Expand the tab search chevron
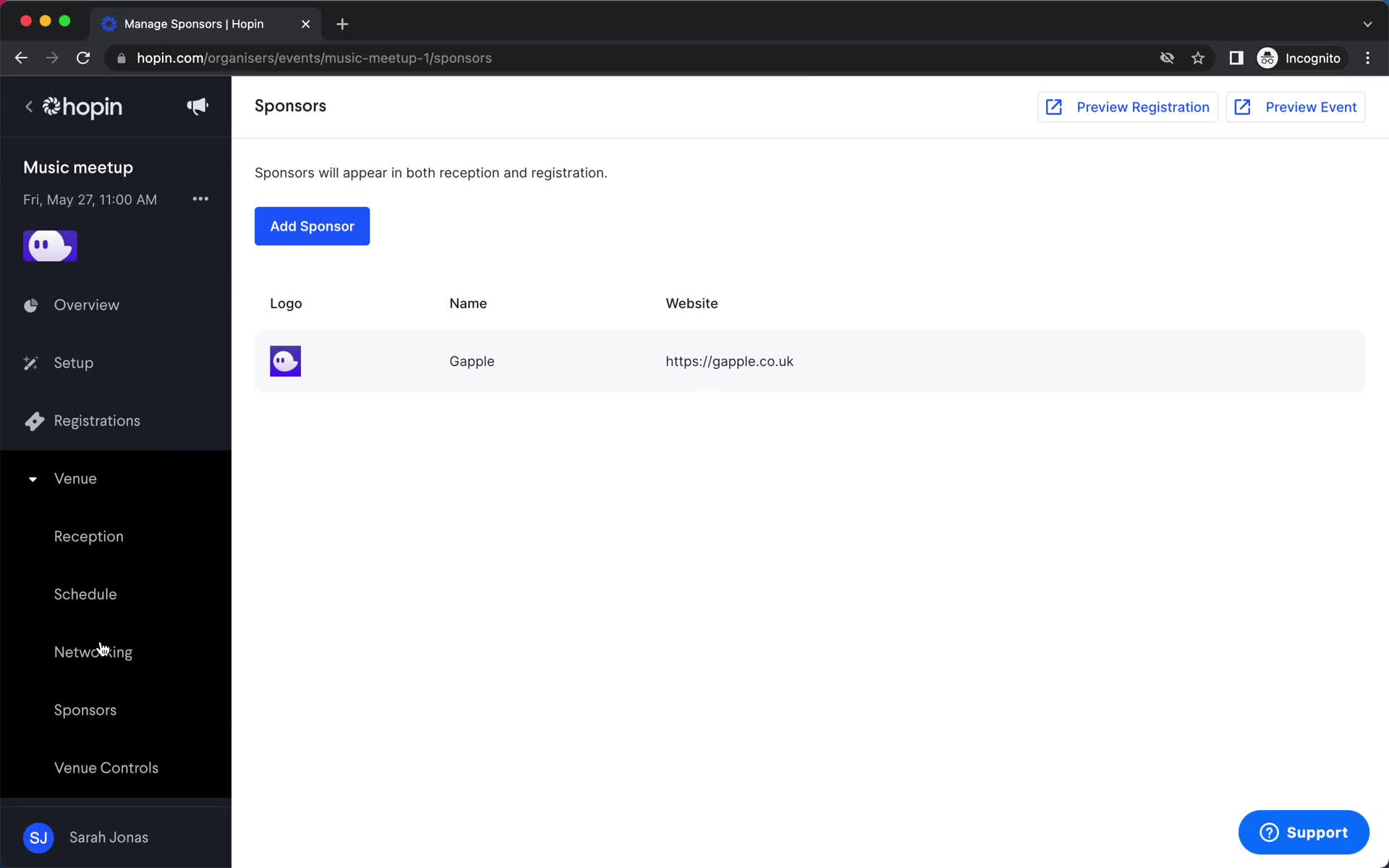 coord(1367,24)
